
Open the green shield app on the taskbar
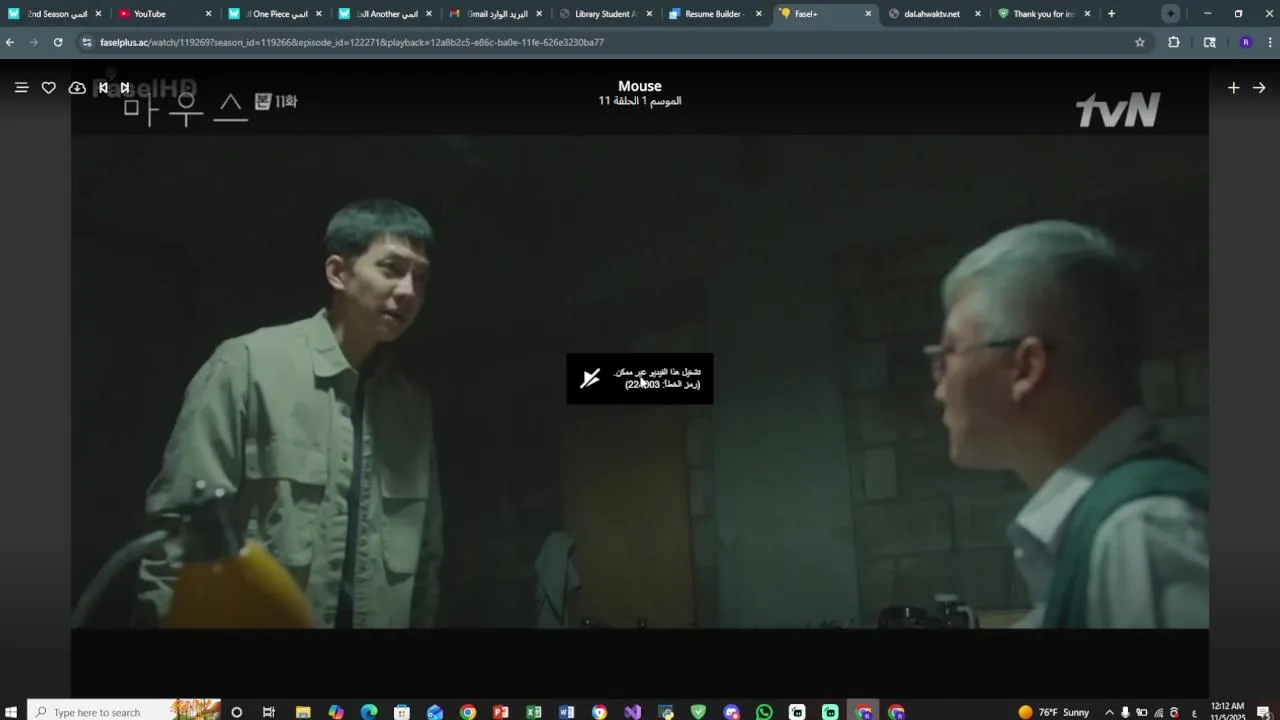699,712
